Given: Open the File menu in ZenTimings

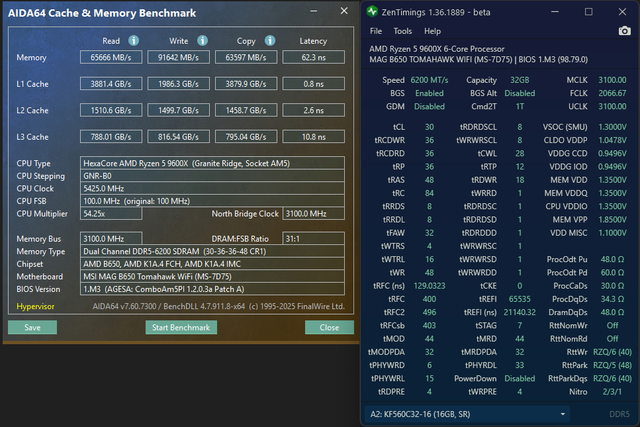Looking at the screenshot, I should click(376, 31).
